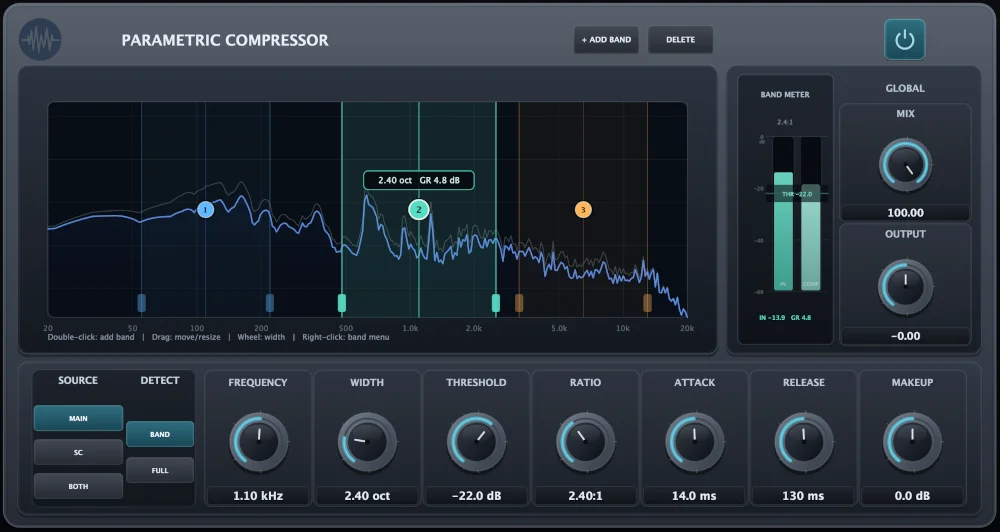Click the IN -13.9 readout
The height and width of the screenshot is (532, 1000).
coord(772,318)
